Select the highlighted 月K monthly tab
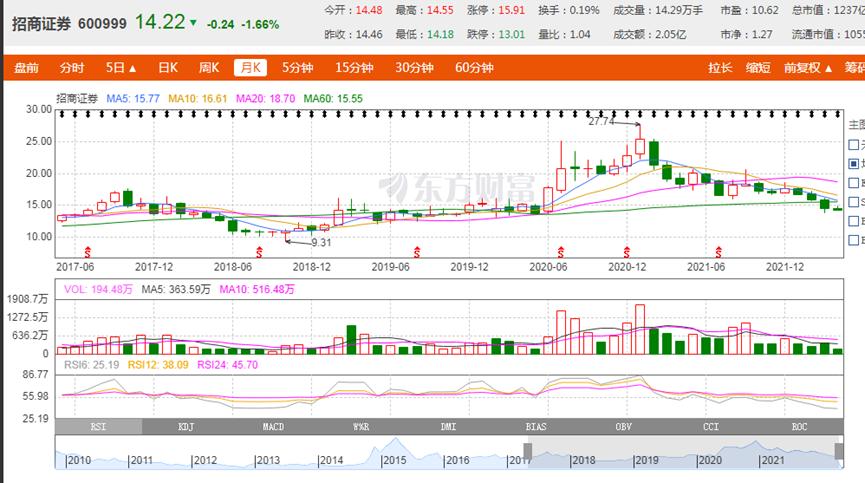This screenshot has width=865, height=483. (x=250, y=68)
